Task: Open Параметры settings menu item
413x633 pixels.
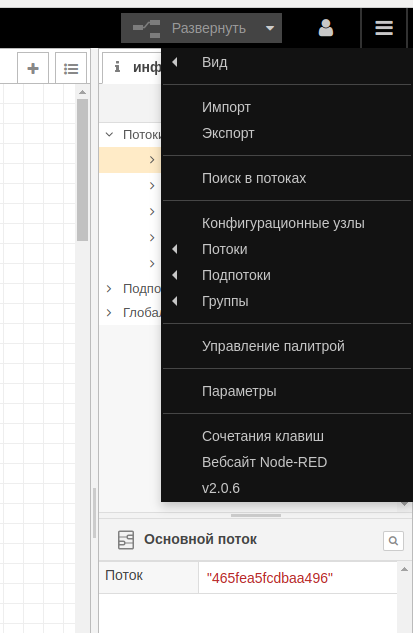Action: (x=287, y=391)
